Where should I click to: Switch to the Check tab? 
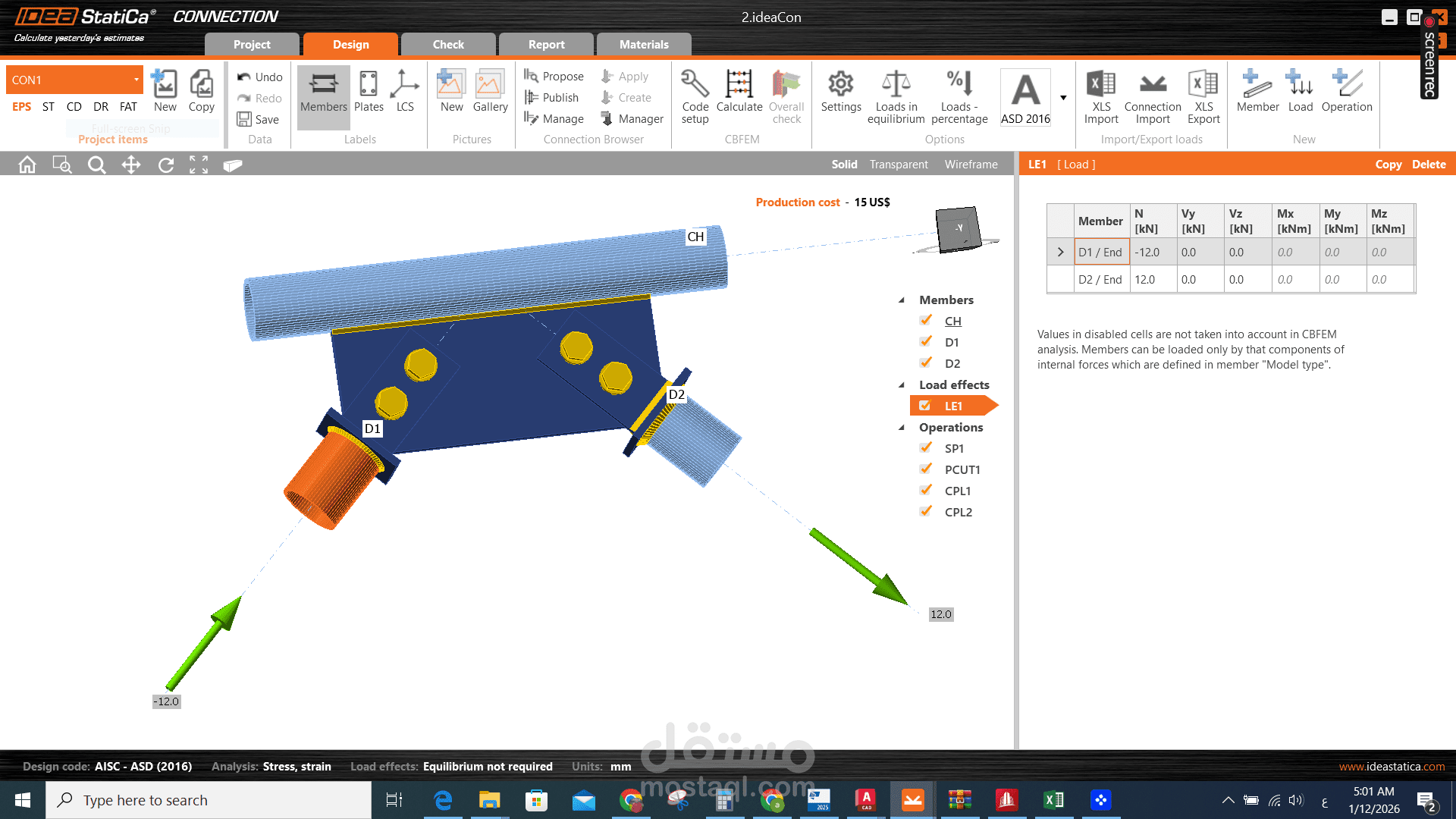point(447,45)
